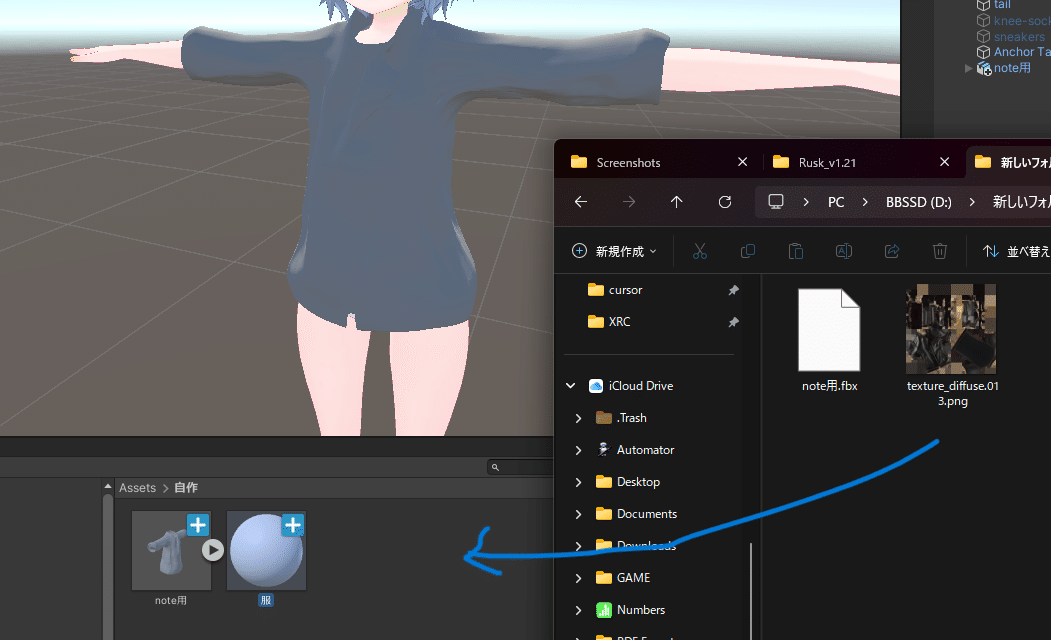This screenshot has width=1051, height=640.
Task: Unpin the cursor folder via its pin icon
Action: point(733,290)
